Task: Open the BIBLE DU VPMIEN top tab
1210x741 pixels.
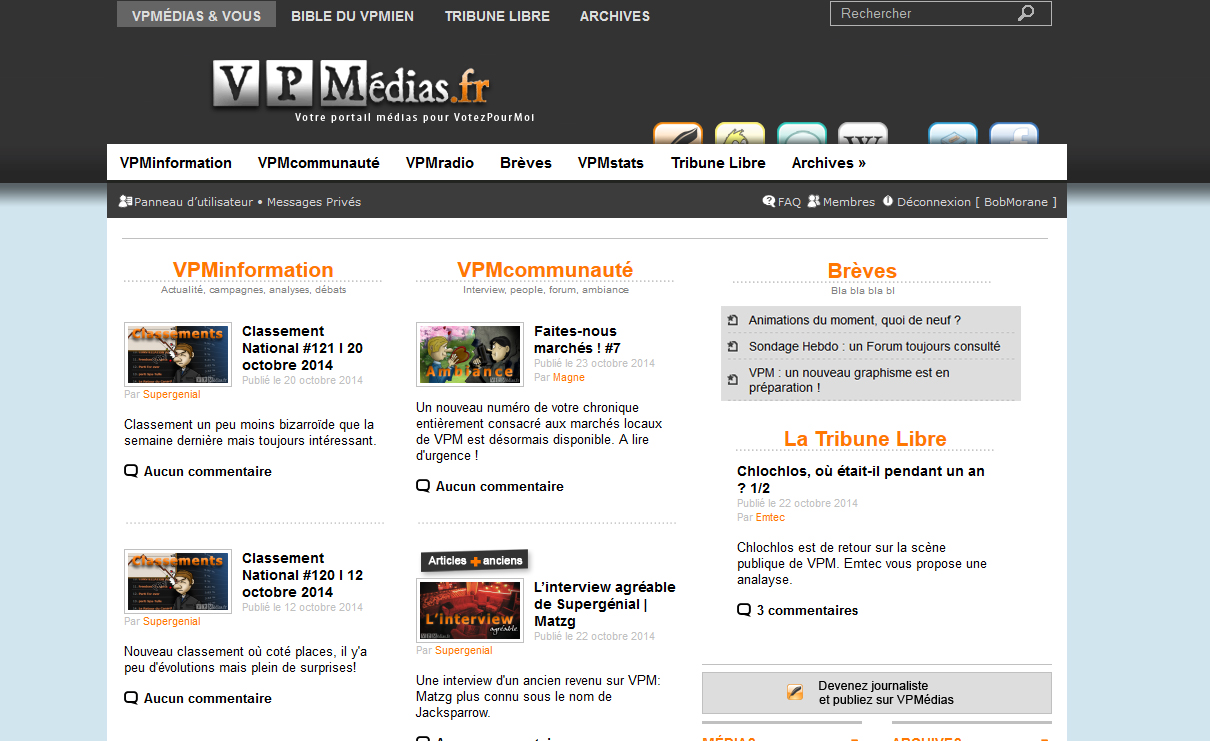Action: (352, 16)
